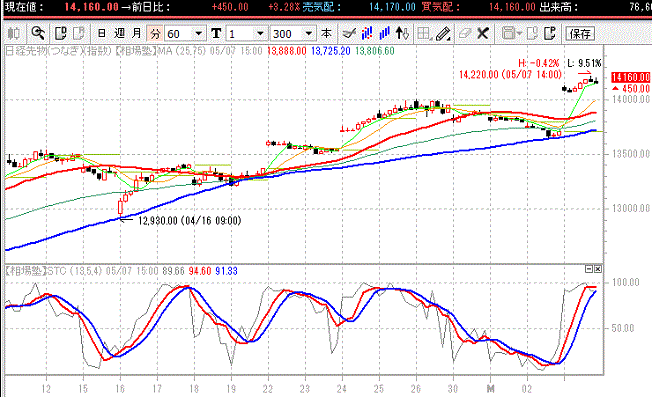Close the STC indicator panel
652x397 pixels.
point(598,269)
